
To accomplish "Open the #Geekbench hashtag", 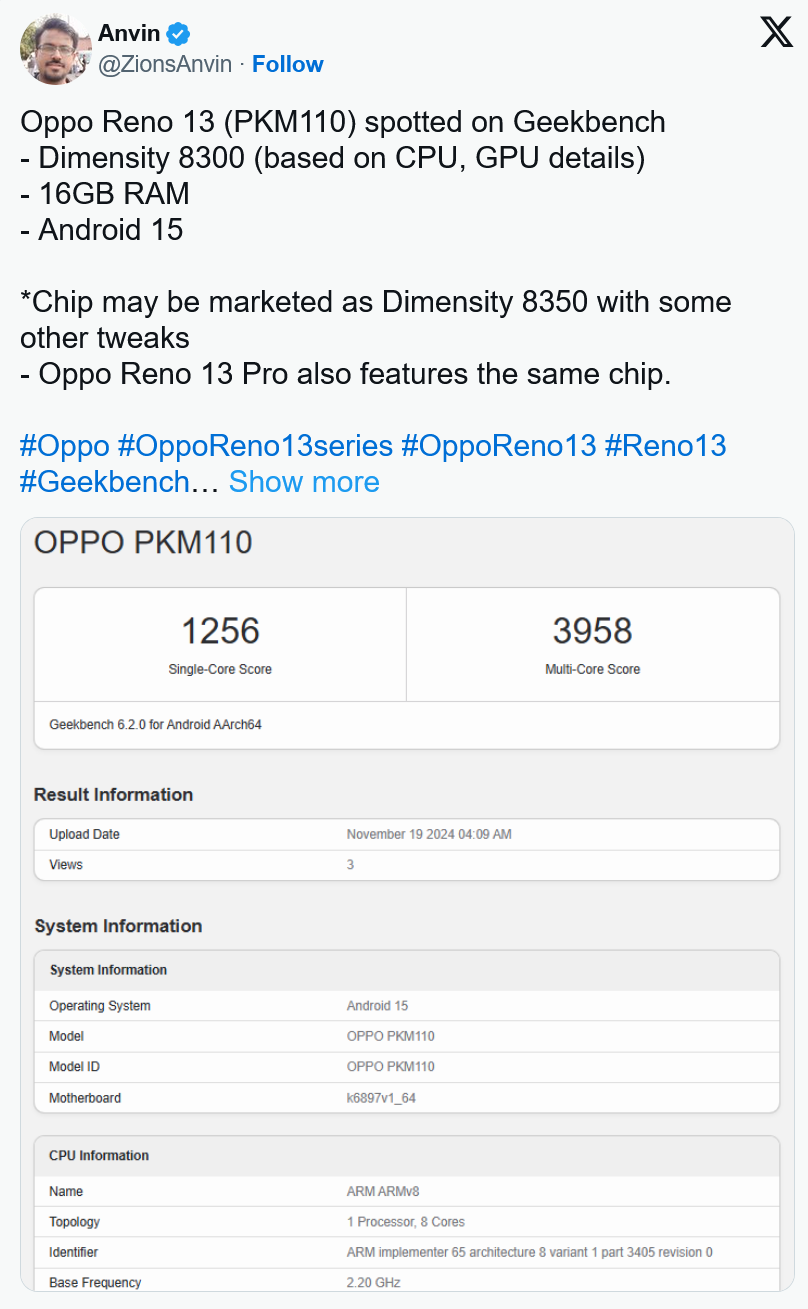I will coord(104,481).
